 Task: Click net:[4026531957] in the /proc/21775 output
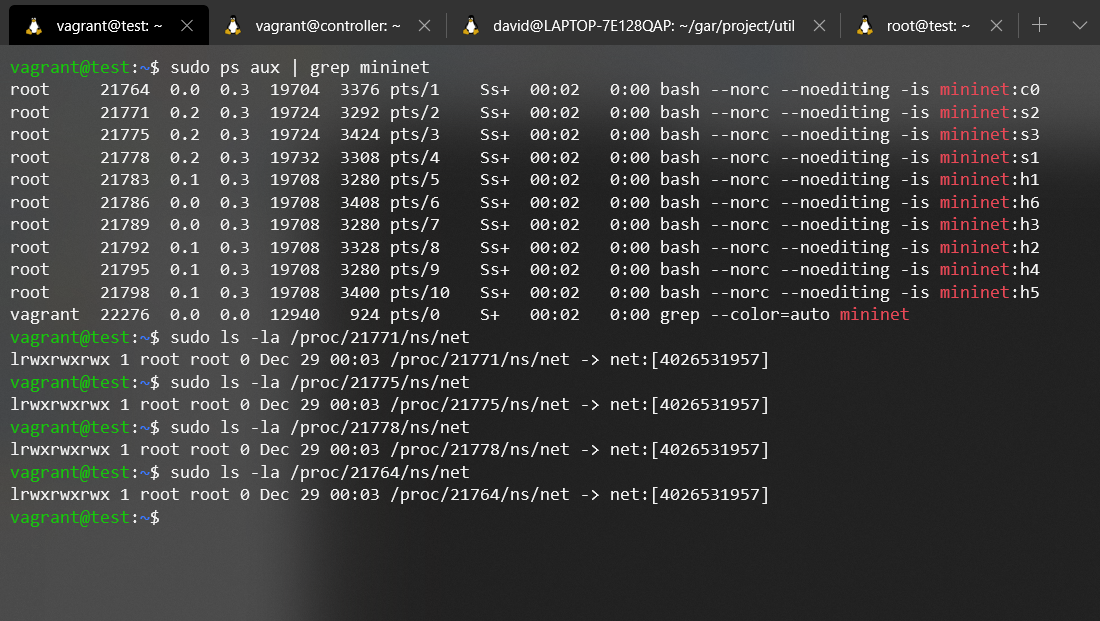coord(690,405)
